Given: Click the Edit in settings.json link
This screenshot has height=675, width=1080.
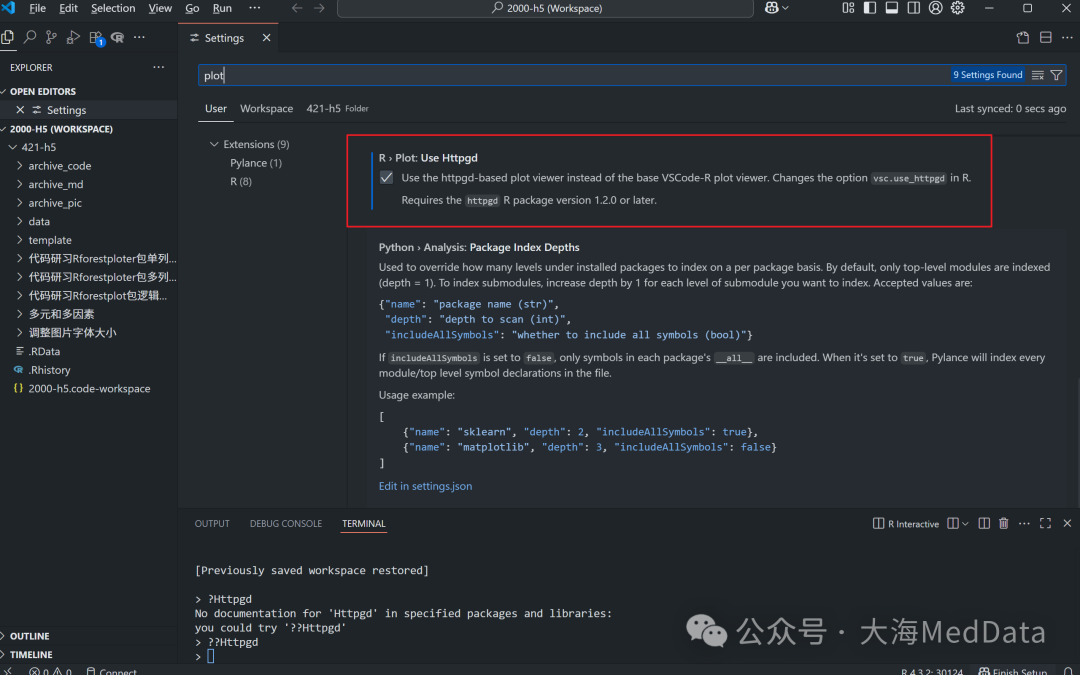Looking at the screenshot, I should click(425, 486).
